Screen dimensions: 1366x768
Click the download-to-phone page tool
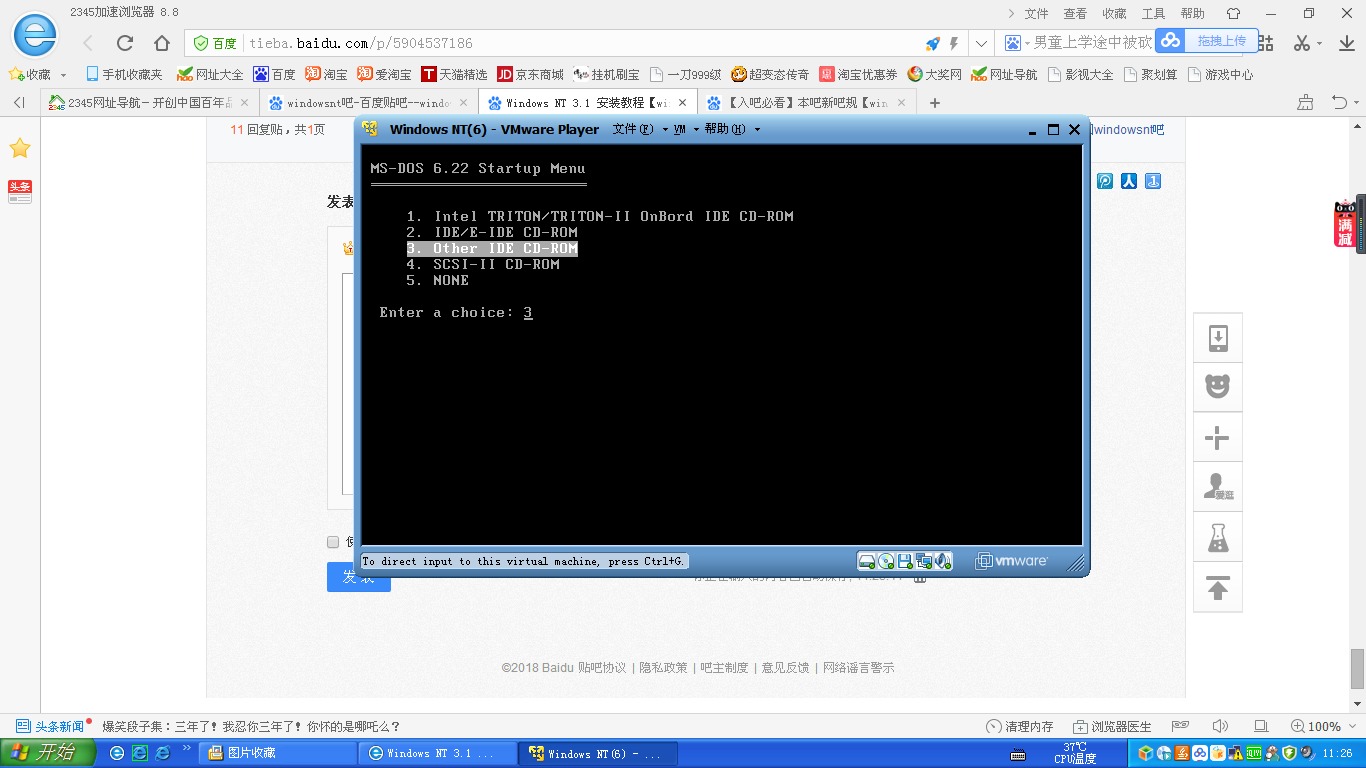1218,338
